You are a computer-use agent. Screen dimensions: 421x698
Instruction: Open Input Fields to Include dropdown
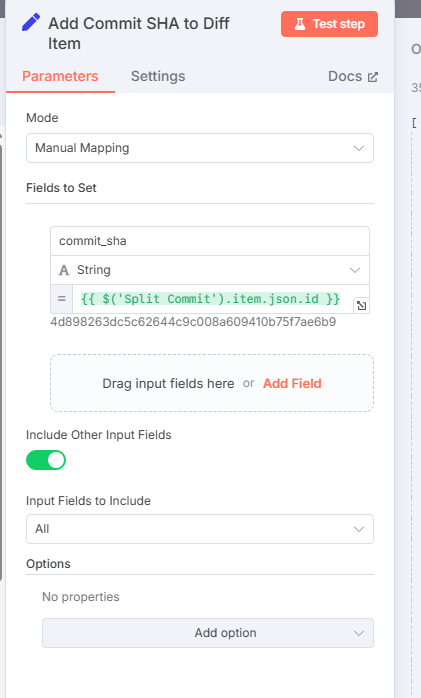200,529
